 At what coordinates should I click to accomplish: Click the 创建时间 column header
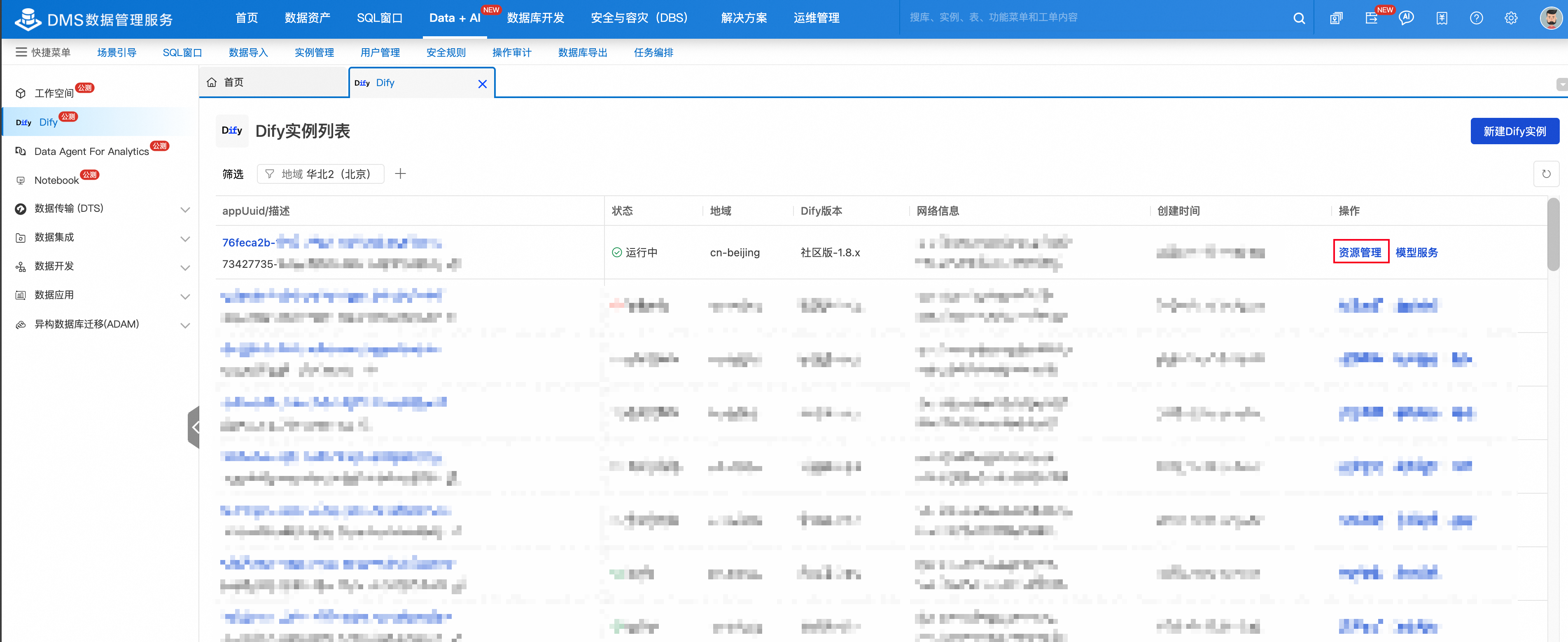[x=1178, y=211]
